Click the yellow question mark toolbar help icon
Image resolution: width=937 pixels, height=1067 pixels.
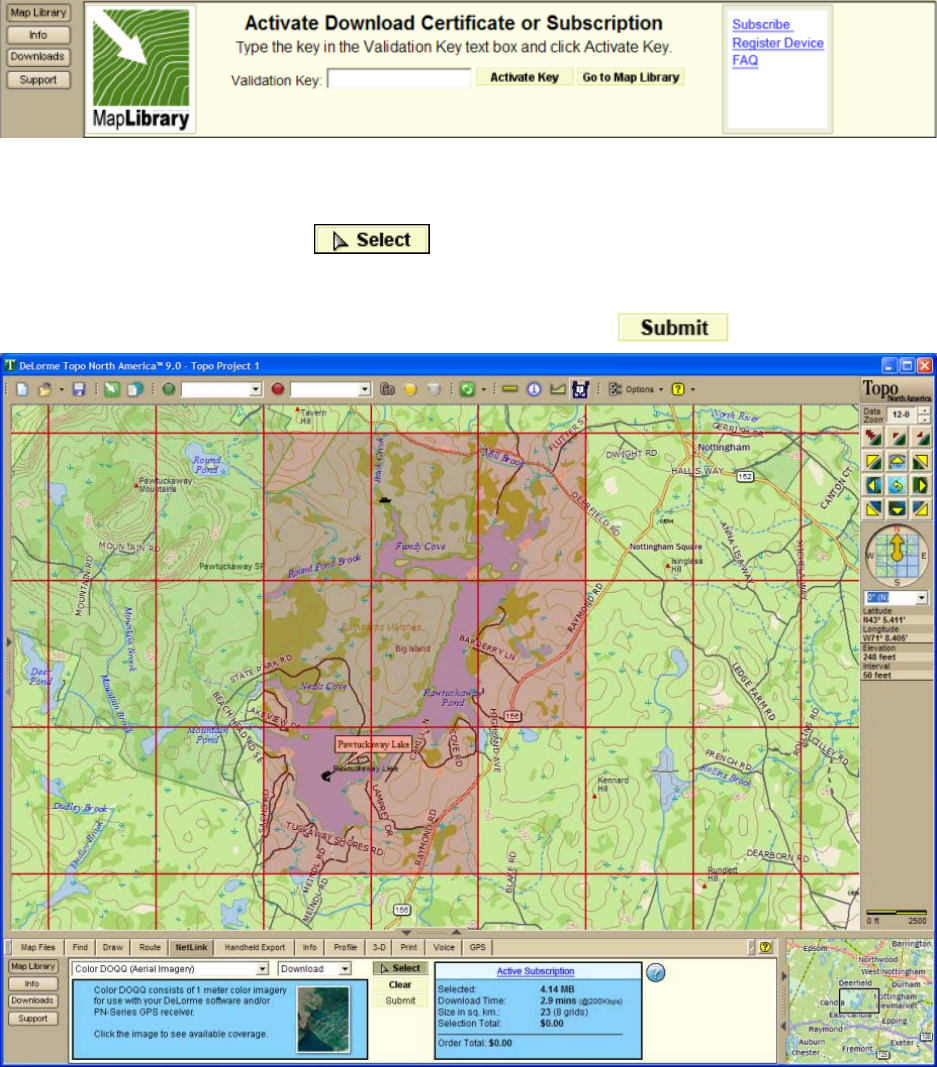[x=678, y=389]
